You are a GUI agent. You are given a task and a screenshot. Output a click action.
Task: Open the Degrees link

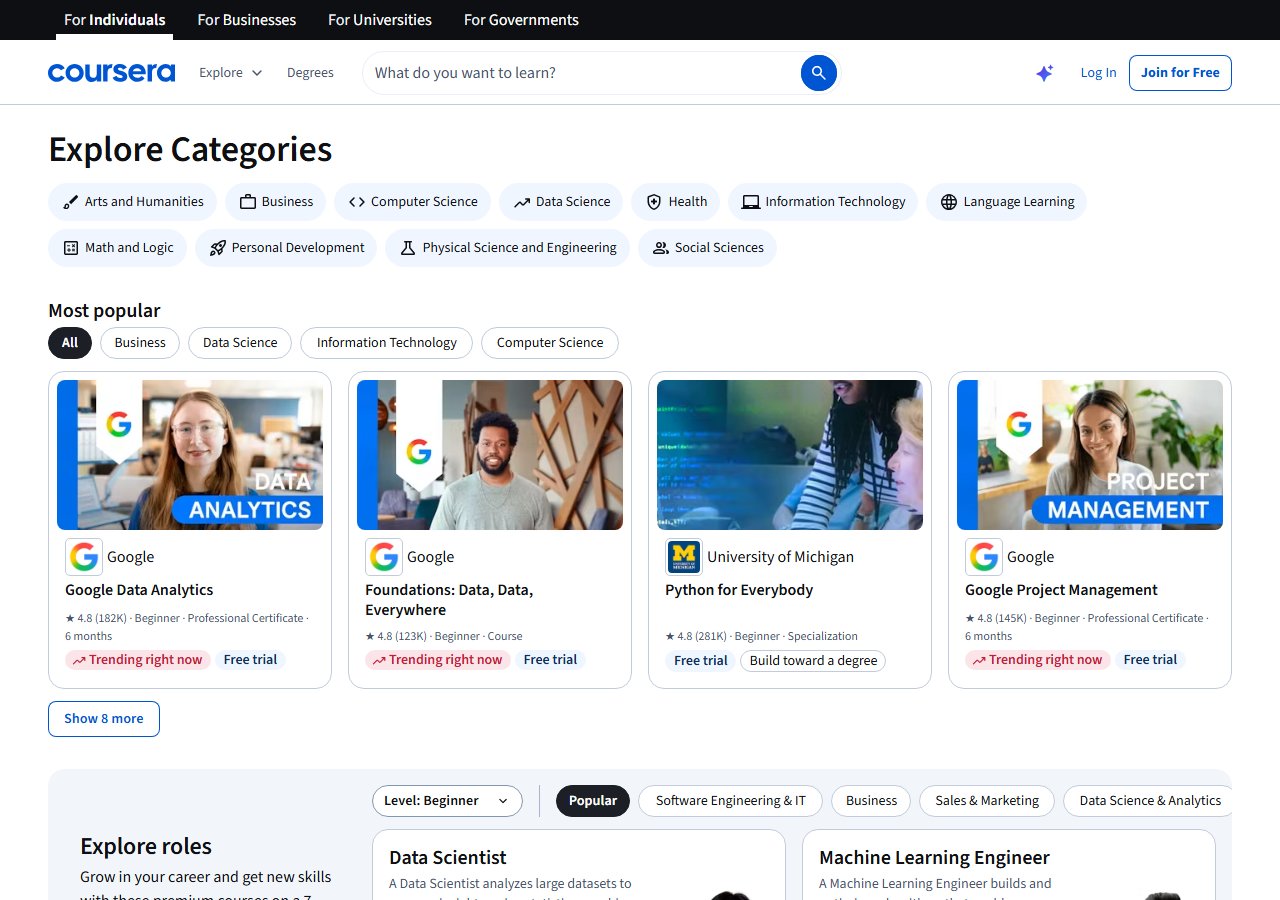310,73
